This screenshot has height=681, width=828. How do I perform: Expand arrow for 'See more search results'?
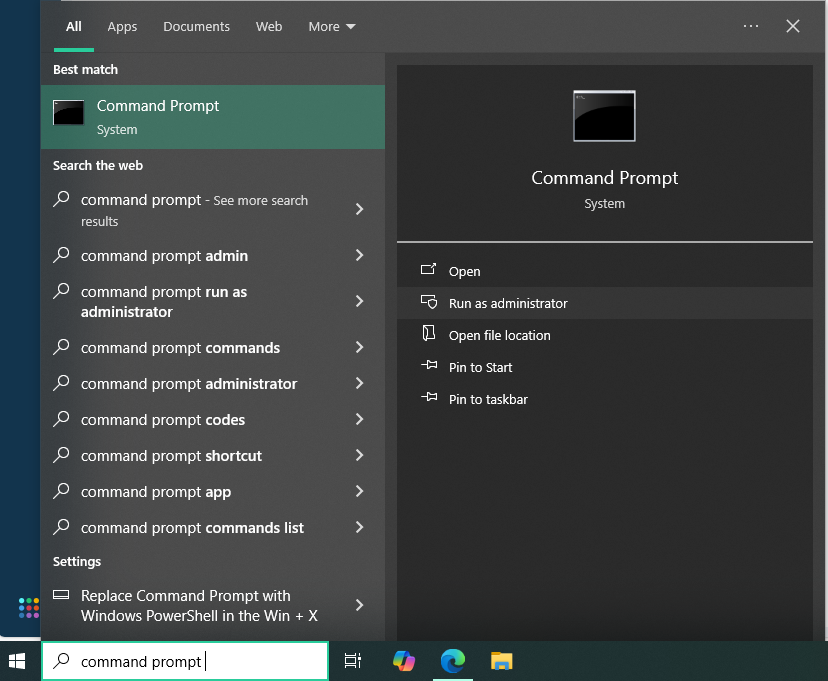359,209
